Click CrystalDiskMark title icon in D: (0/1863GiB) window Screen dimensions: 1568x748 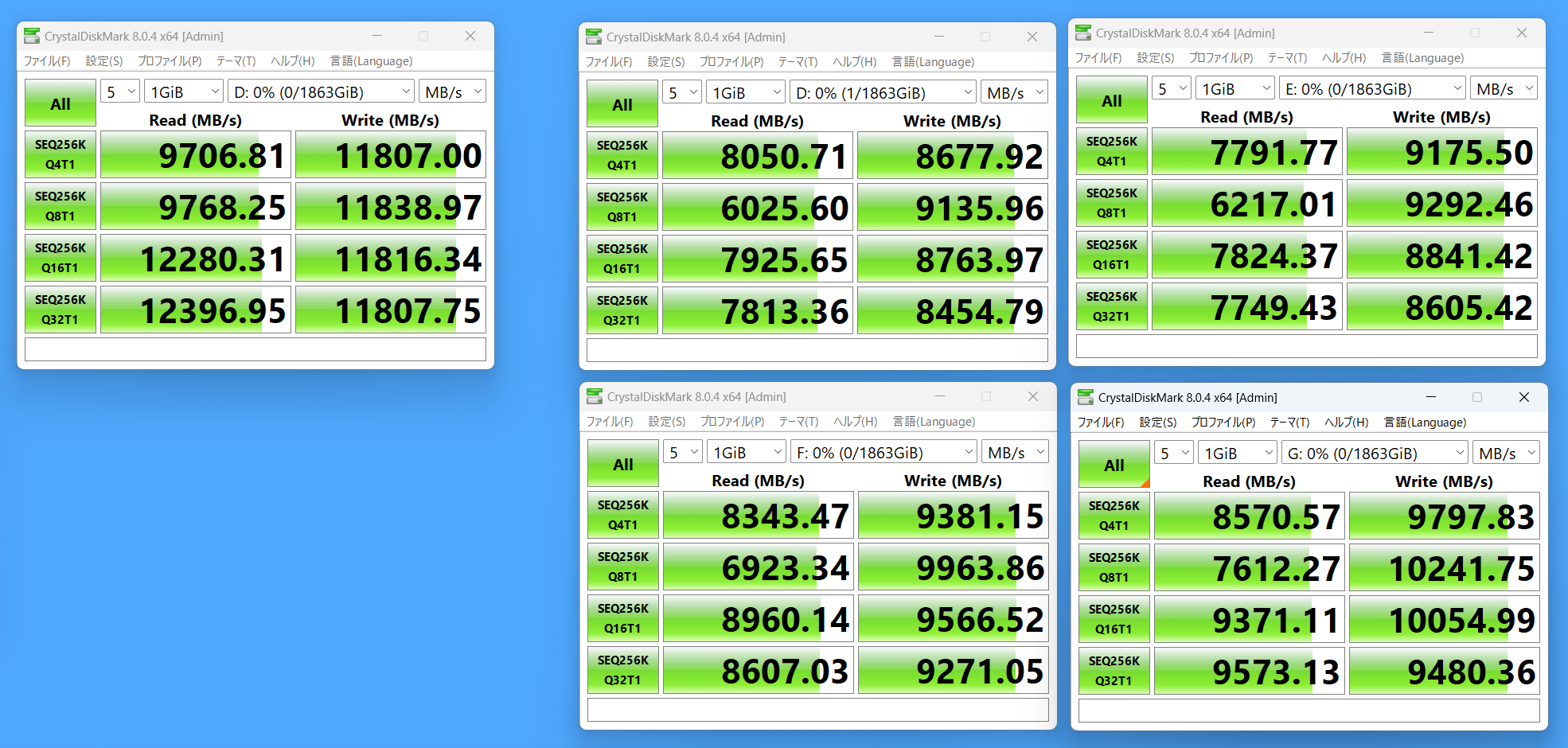(32, 36)
